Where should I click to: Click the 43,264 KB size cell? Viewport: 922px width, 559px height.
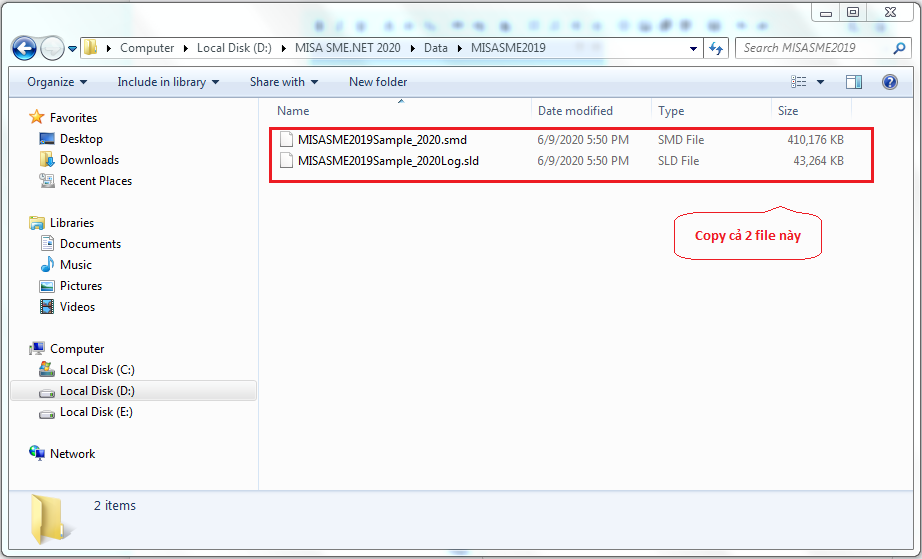(x=819, y=161)
